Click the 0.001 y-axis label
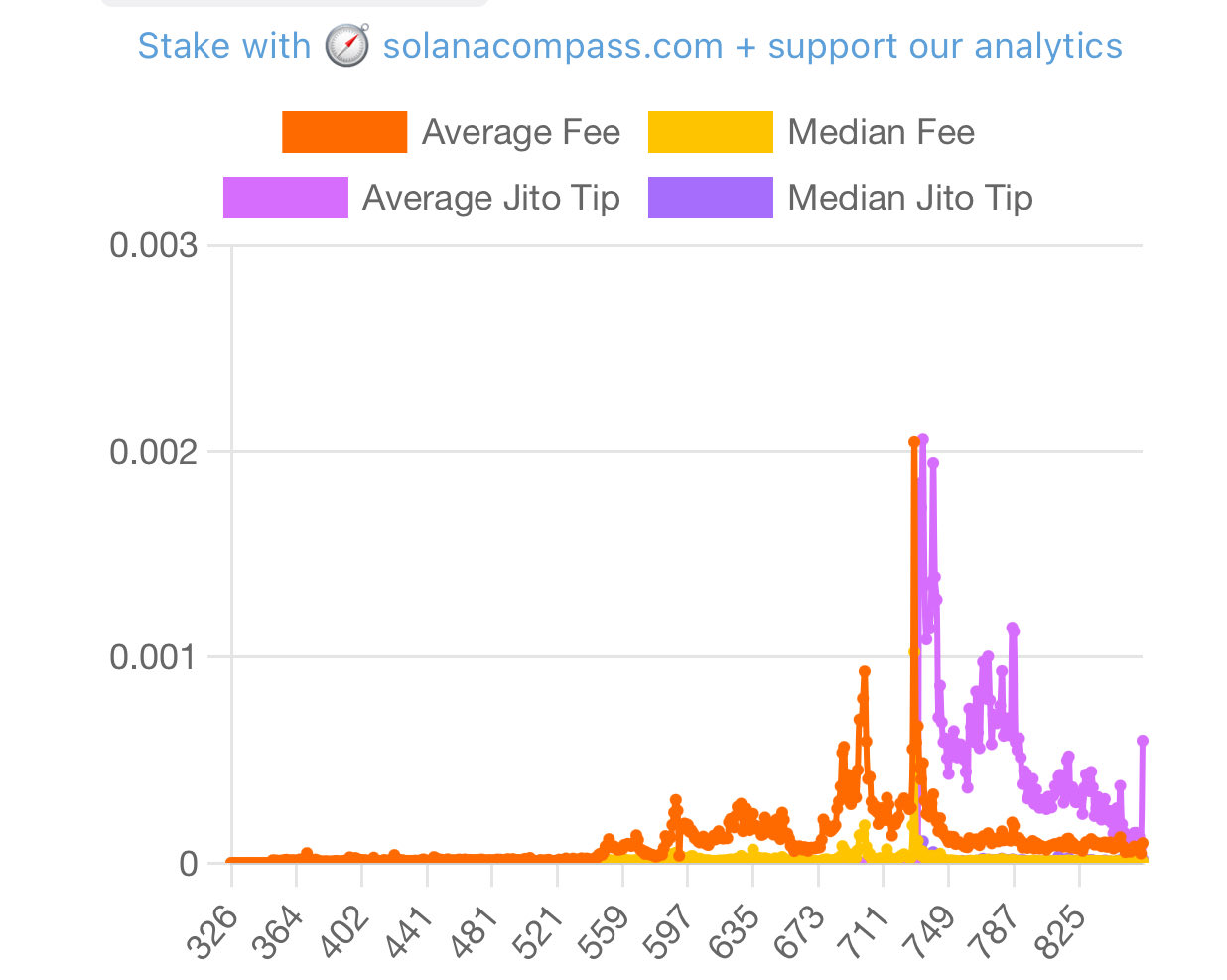1227x980 pixels. (x=154, y=657)
